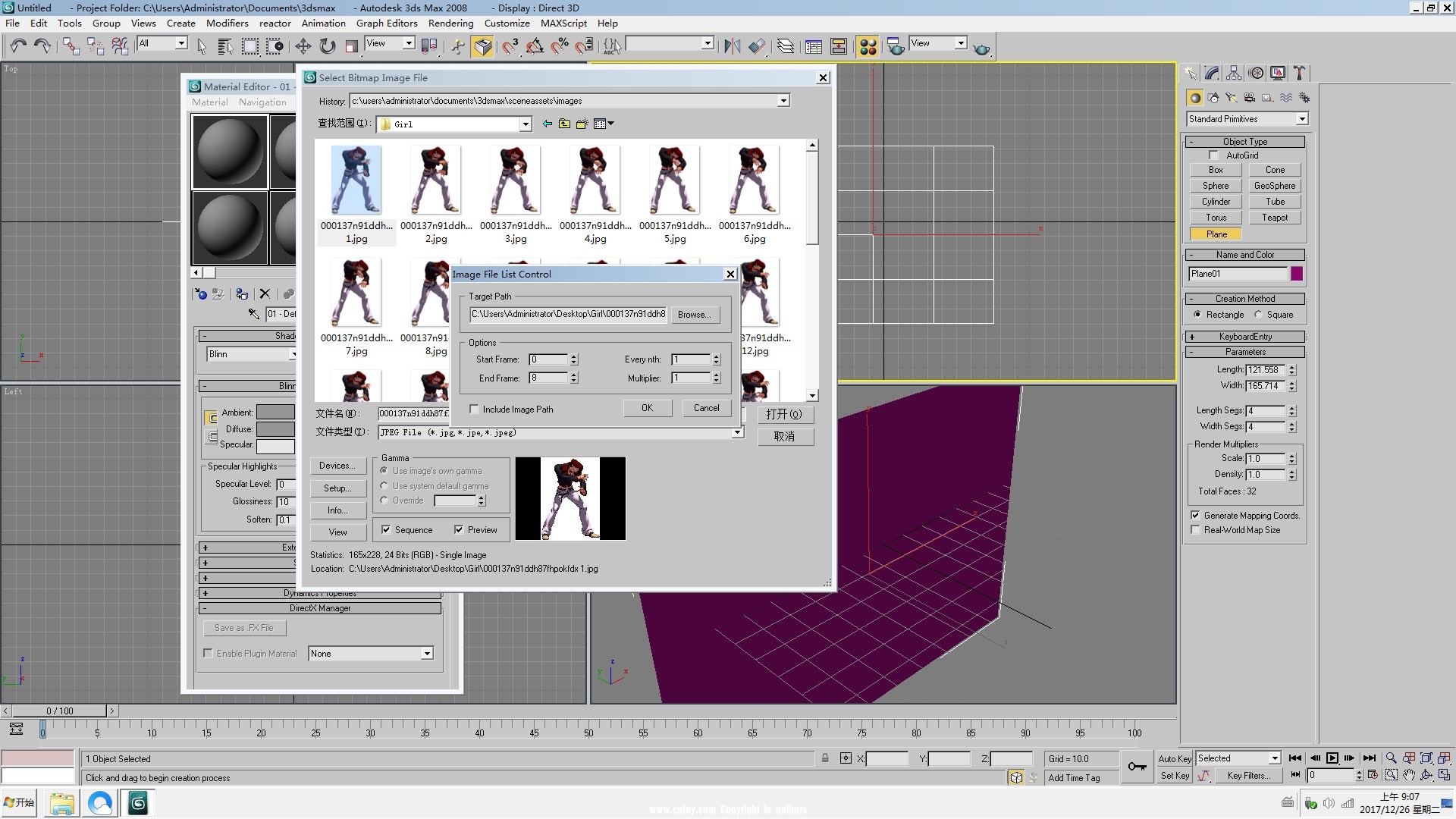Open the Utilities hammer panel tab
The height and width of the screenshot is (819, 1456).
(1299, 73)
